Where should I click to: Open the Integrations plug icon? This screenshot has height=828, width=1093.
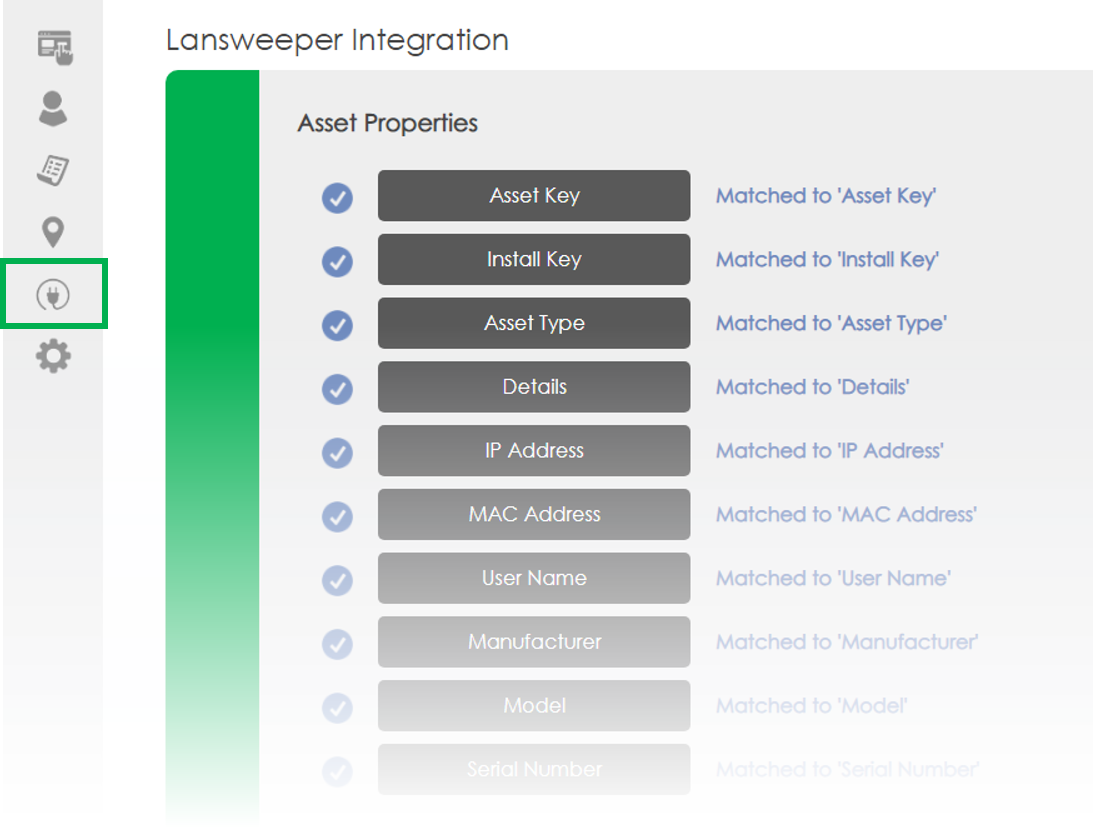(x=53, y=294)
